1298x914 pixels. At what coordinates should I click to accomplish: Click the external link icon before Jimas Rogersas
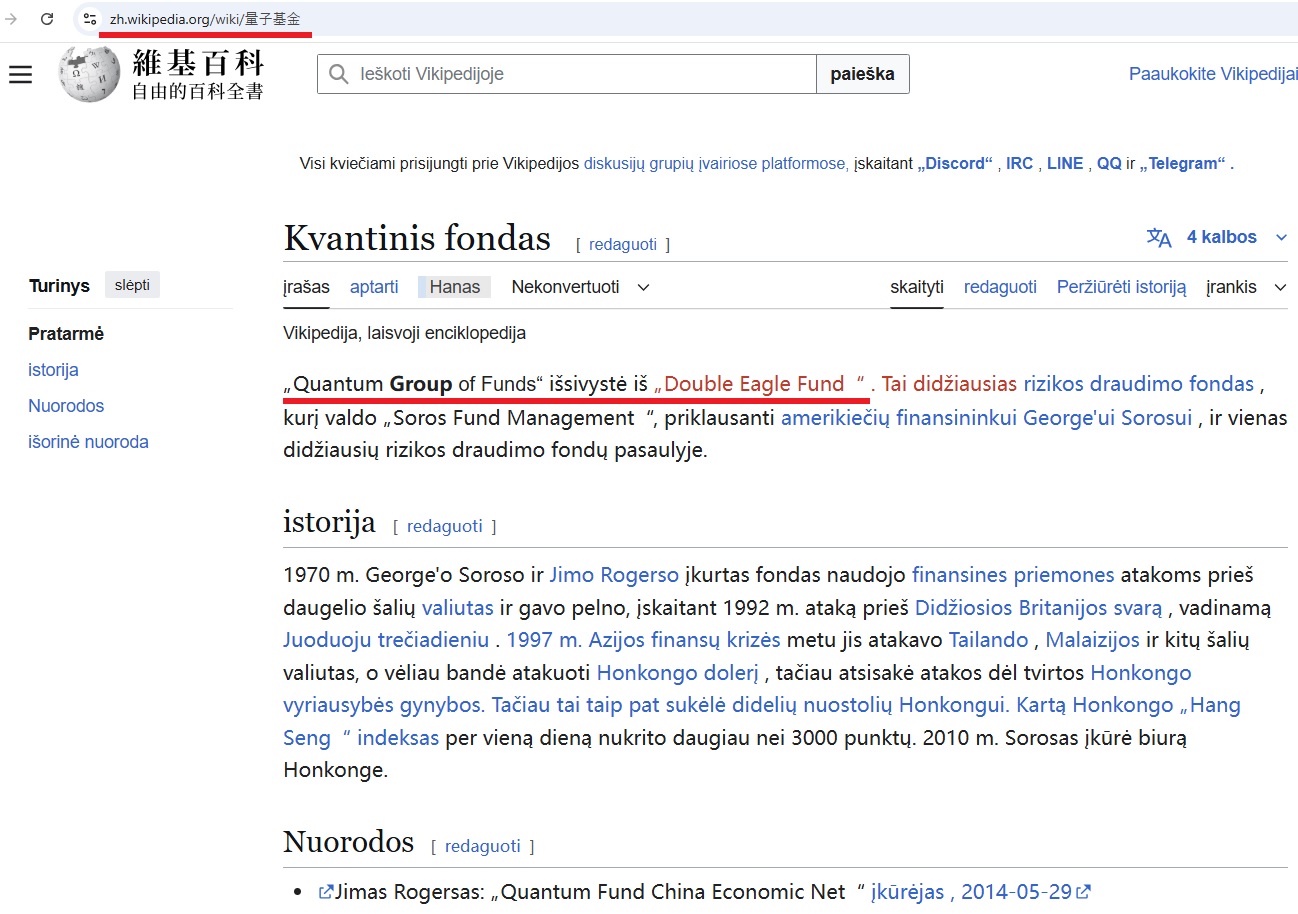(x=325, y=892)
